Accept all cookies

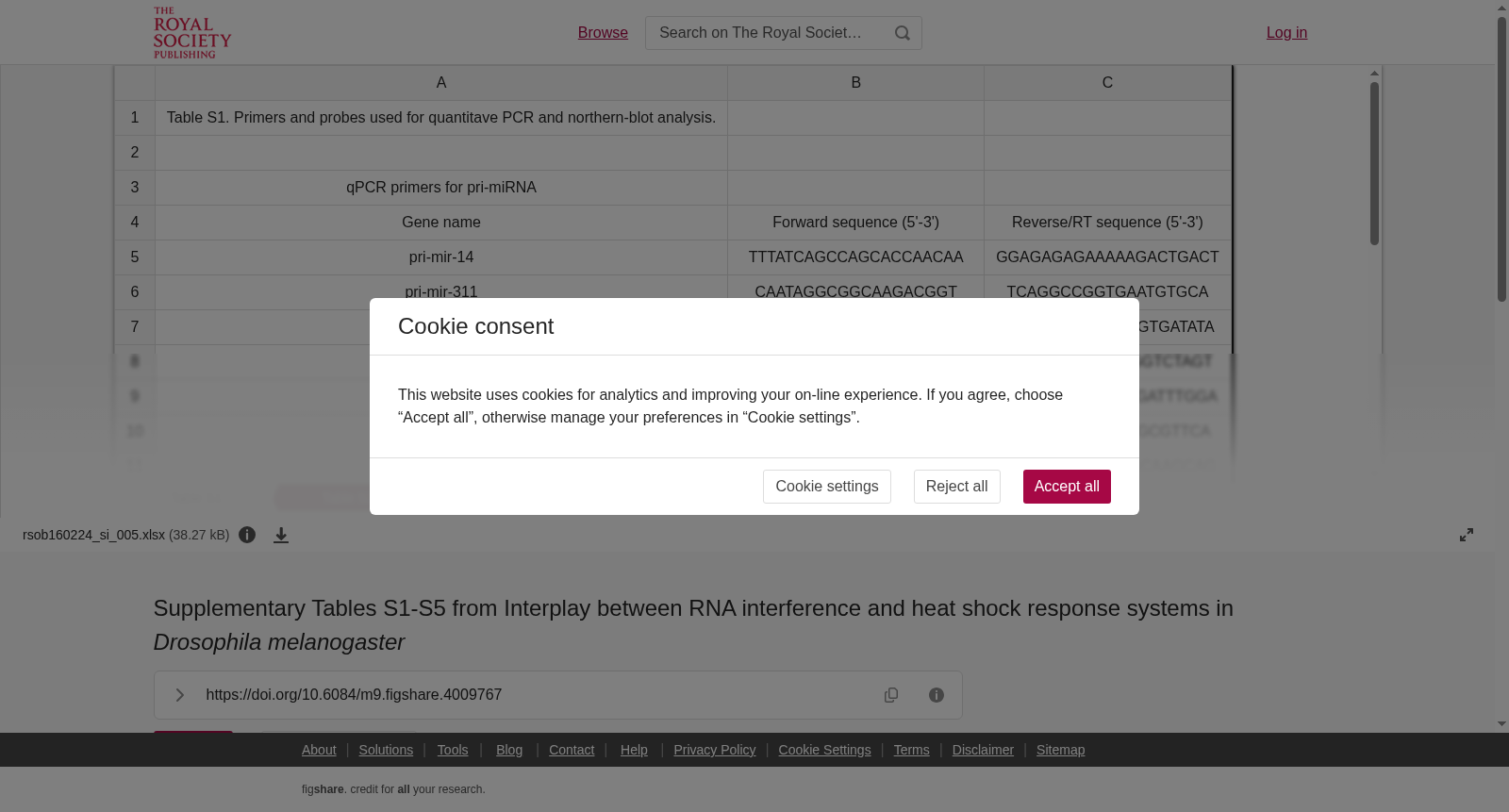[x=1067, y=487]
